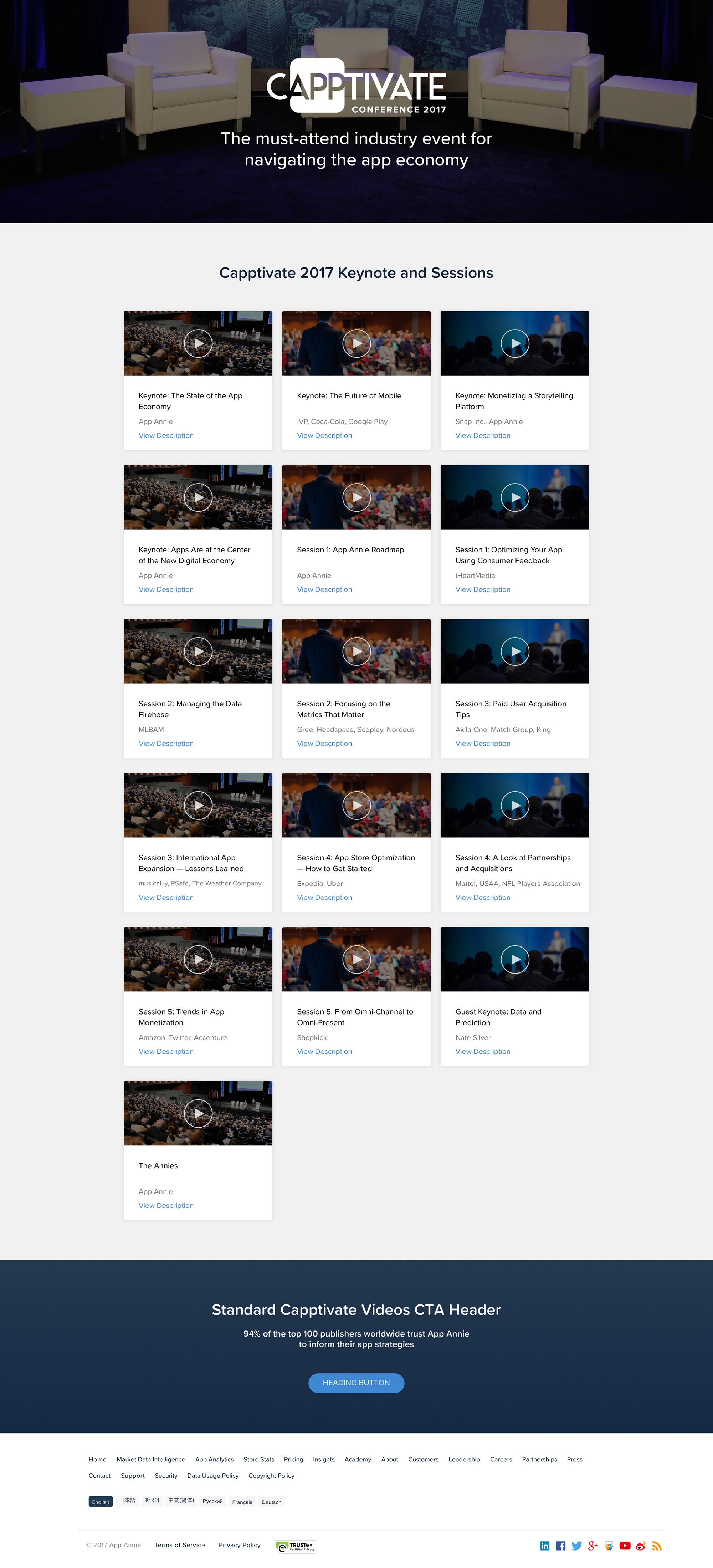Screen dimensions: 713x1568
Task: Open the SlideShare icon in footer
Action: coord(609,1546)
